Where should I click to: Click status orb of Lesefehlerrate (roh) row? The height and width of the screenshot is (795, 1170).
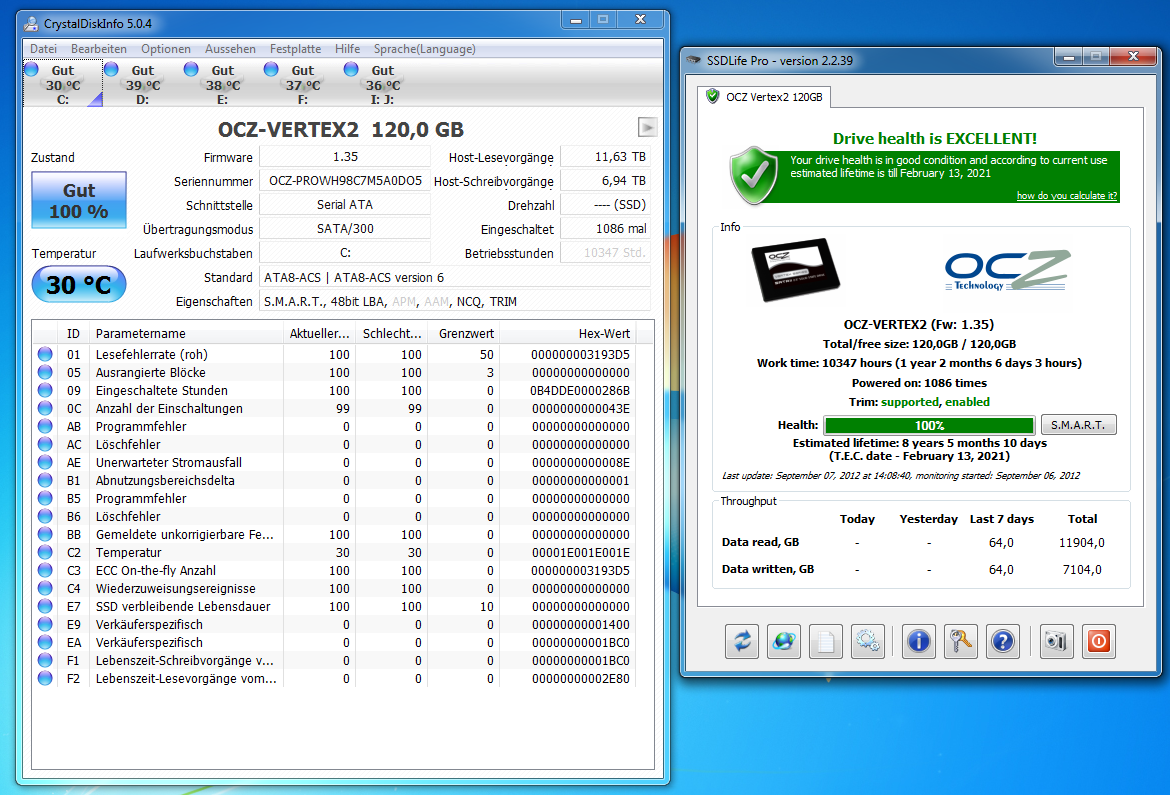click(x=46, y=354)
